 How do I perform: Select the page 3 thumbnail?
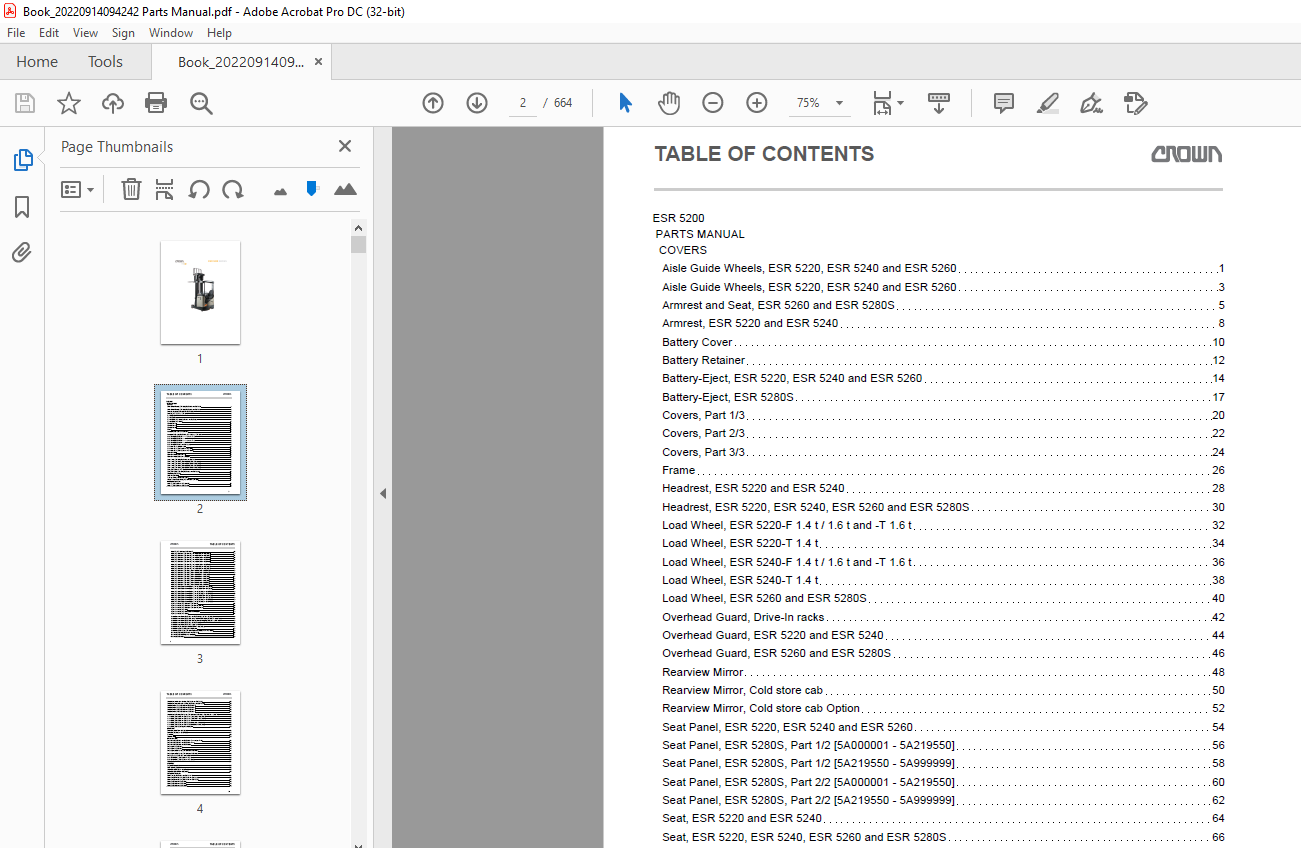[x=200, y=593]
